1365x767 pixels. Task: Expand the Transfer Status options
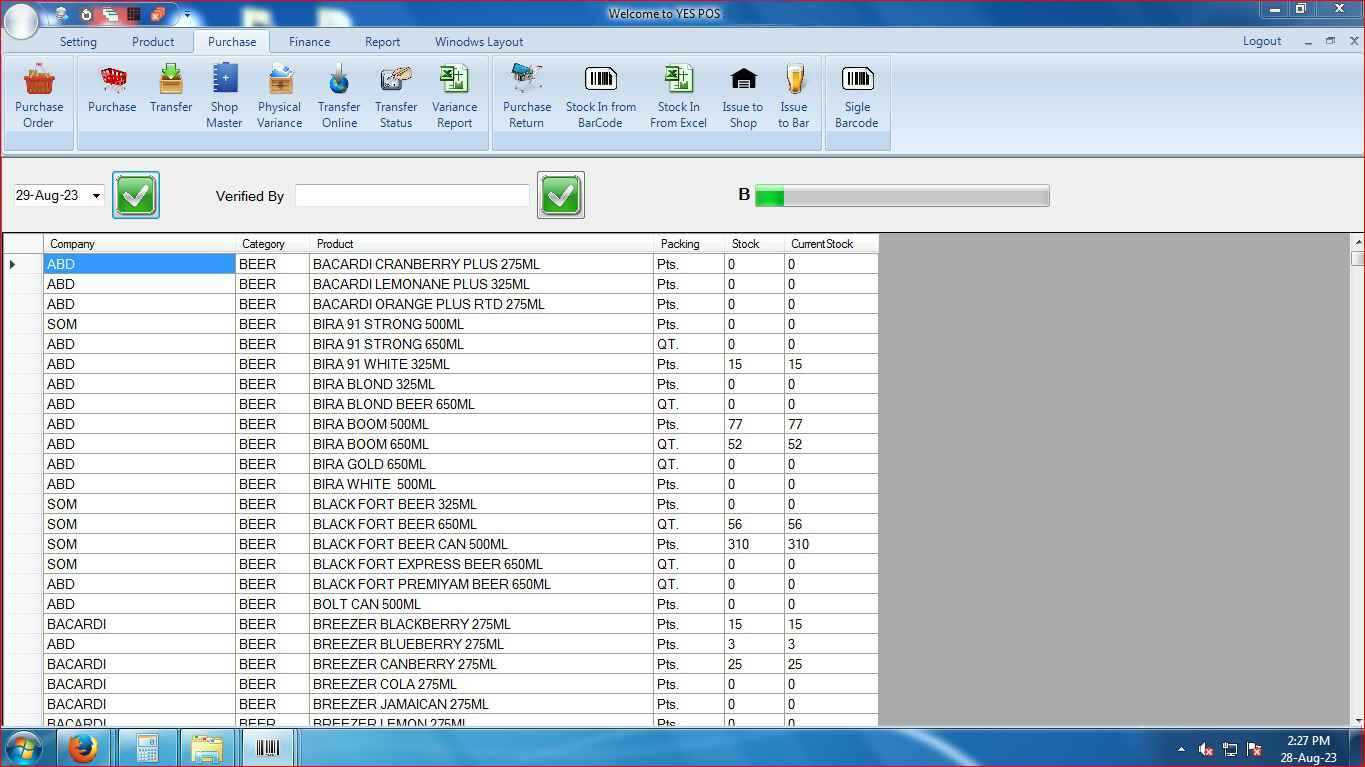(x=395, y=95)
